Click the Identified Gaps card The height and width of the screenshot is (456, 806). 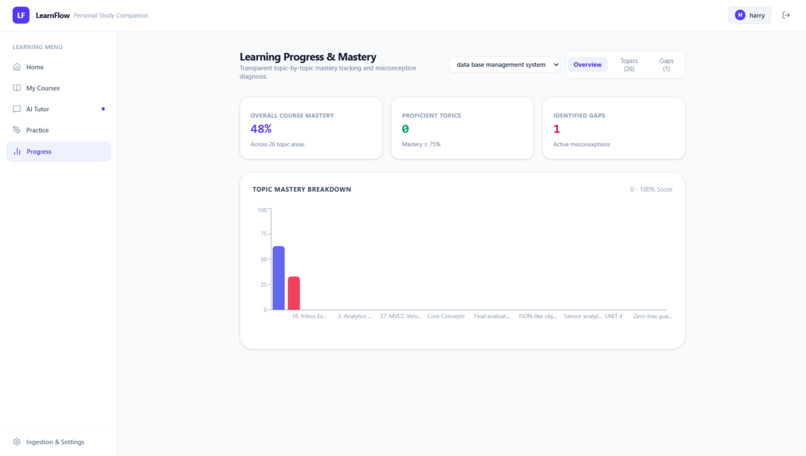(614, 129)
